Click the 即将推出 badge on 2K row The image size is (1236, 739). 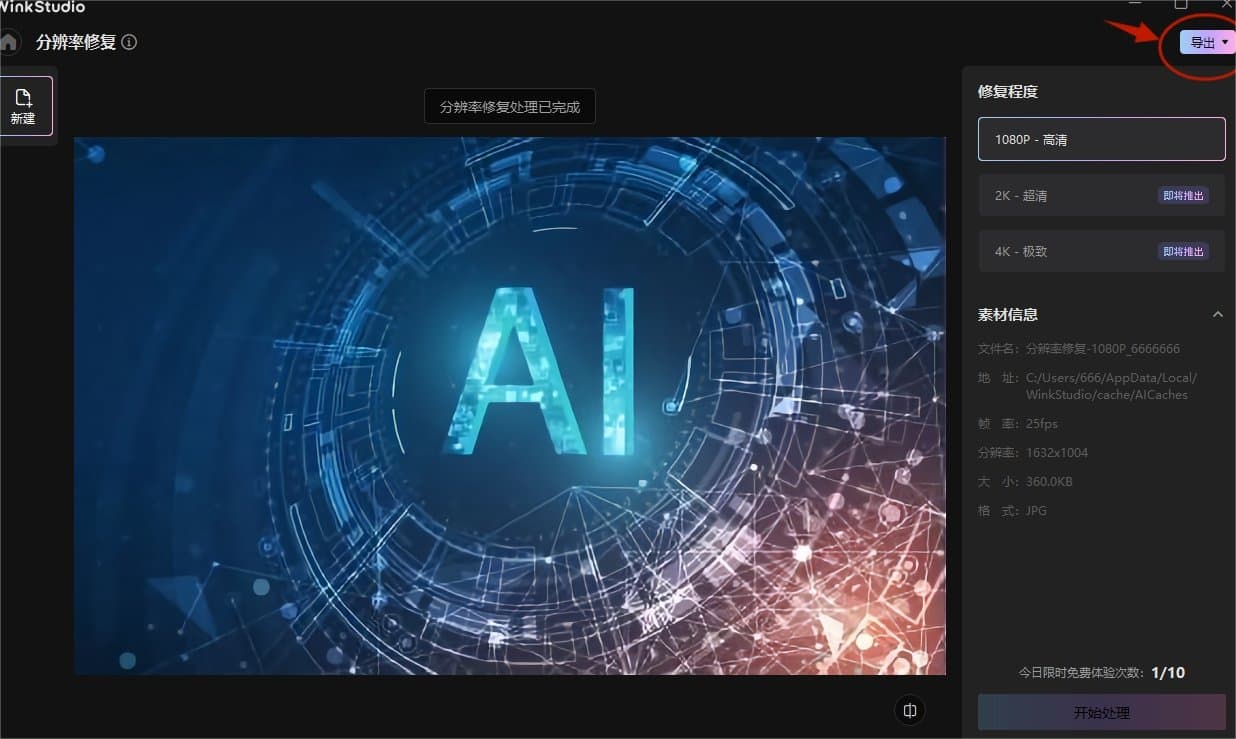[x=1183, y=196]
